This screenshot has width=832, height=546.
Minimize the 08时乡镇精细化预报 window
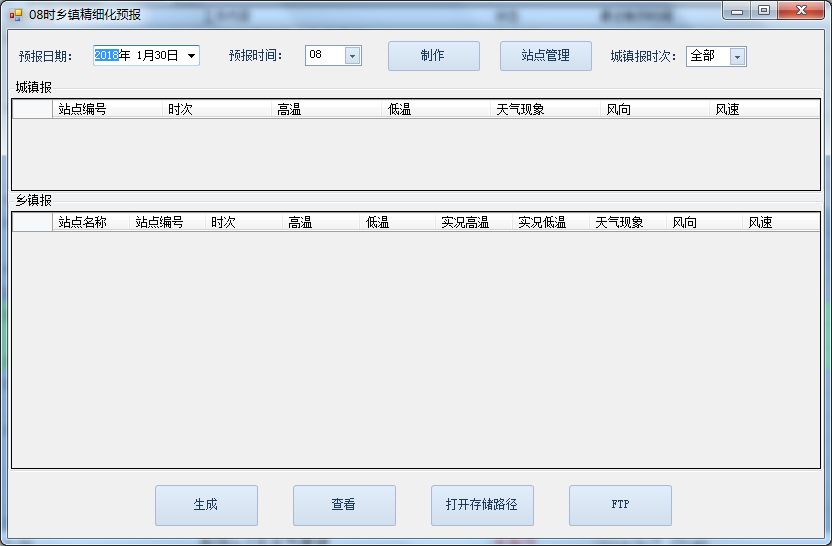(739, 11)
